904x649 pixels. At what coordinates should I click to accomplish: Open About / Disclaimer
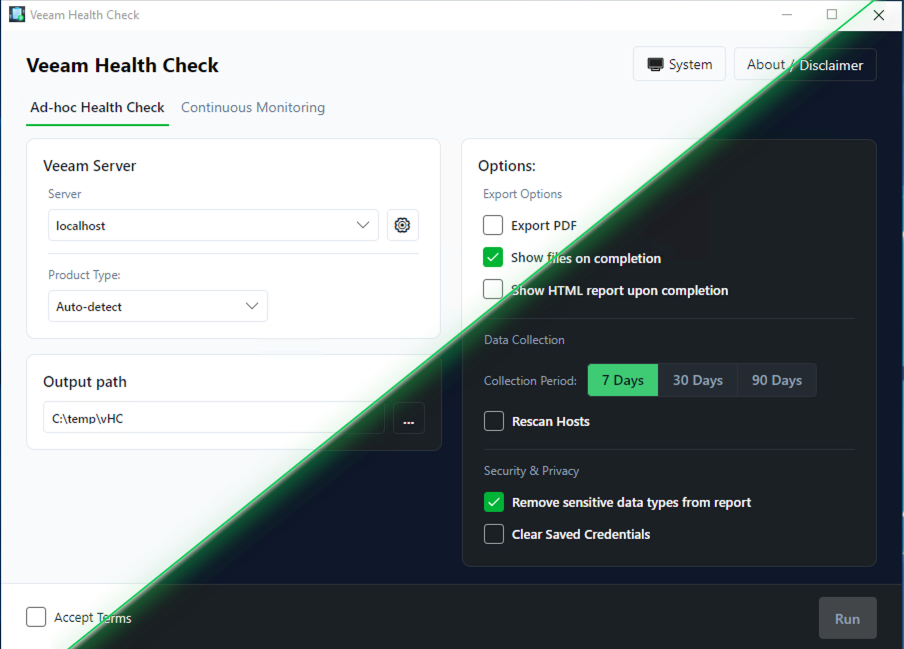805,65
